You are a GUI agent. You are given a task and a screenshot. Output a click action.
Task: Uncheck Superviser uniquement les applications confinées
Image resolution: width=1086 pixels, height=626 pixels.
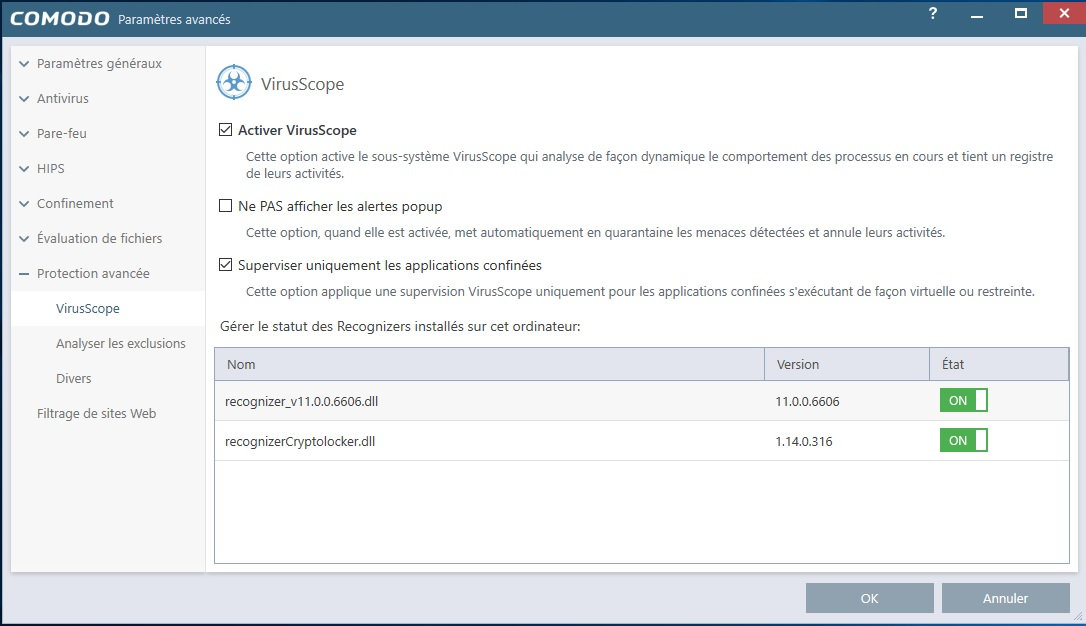(x=225, y=265)
